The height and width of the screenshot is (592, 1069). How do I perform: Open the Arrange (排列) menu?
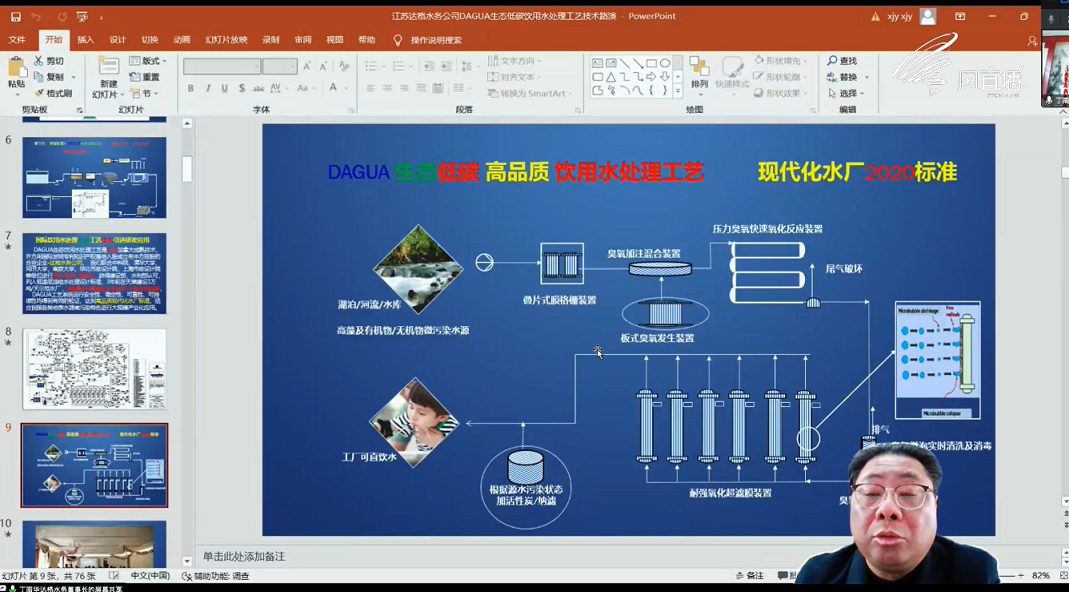pyautogui.click(x=699, y=74)
